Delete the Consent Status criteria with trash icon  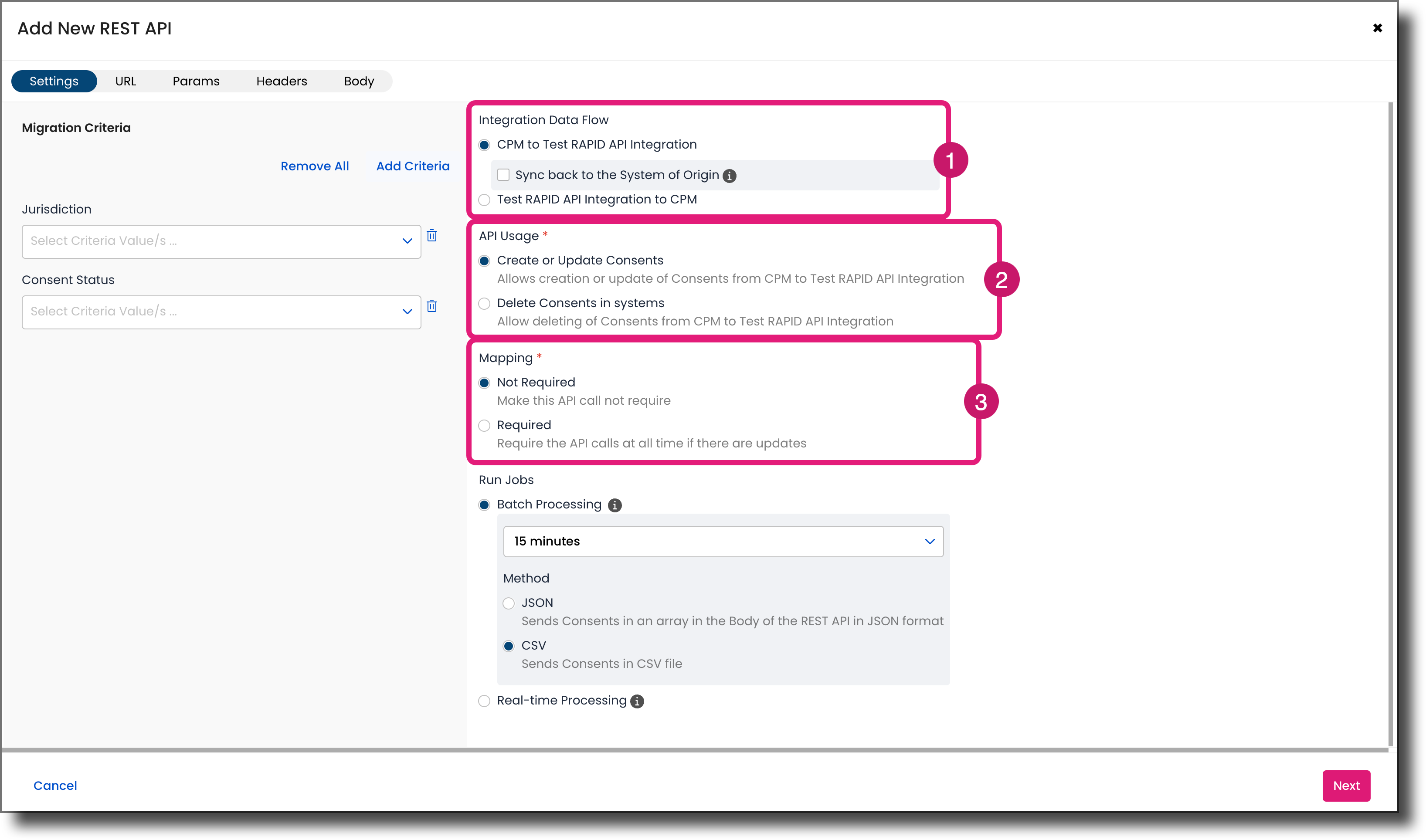pyautogui.click(x=432, y=306)
